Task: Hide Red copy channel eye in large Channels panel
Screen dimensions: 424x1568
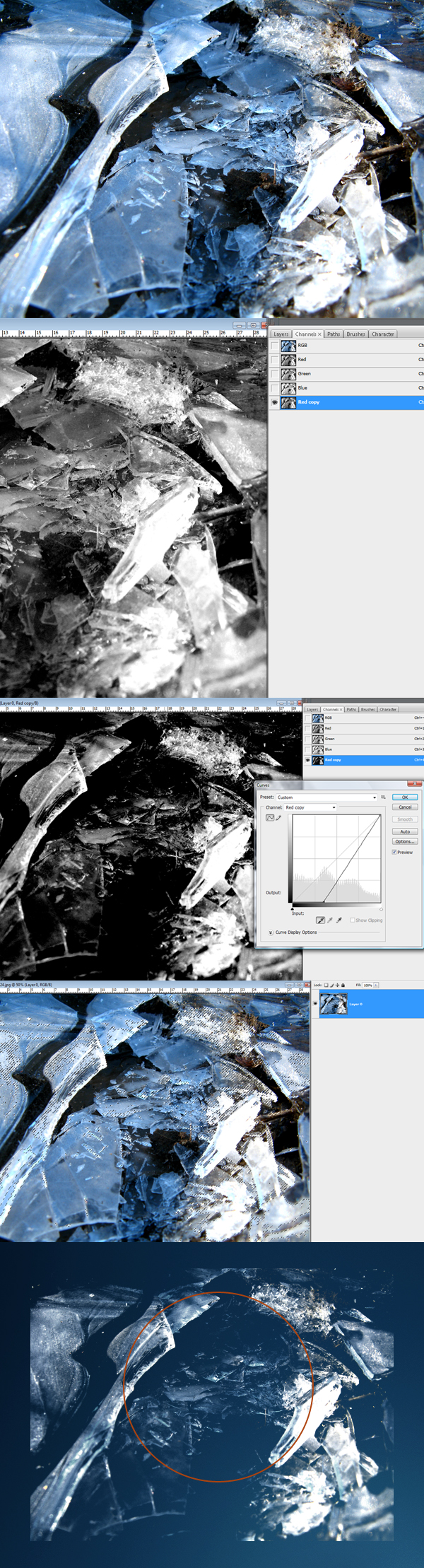Action: coord(275,402)
